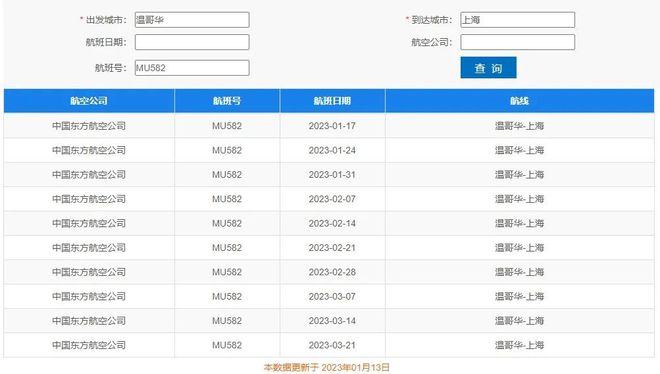Click the 到达城市 input field with 上海

[517, 20]
